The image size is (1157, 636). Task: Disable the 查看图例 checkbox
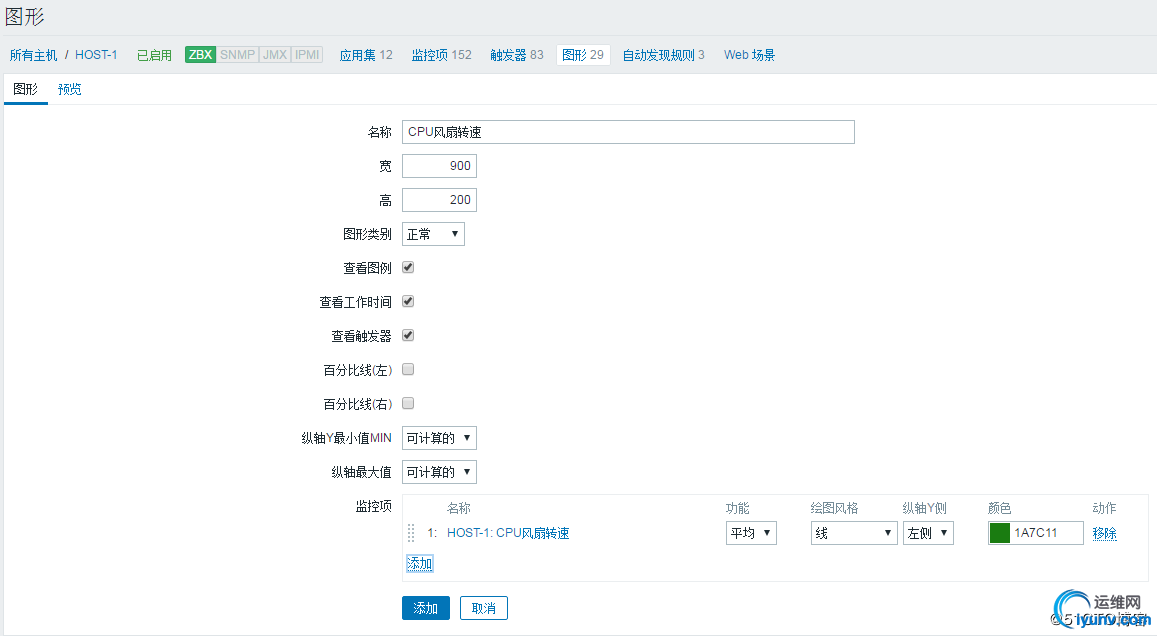coord(407,267)
